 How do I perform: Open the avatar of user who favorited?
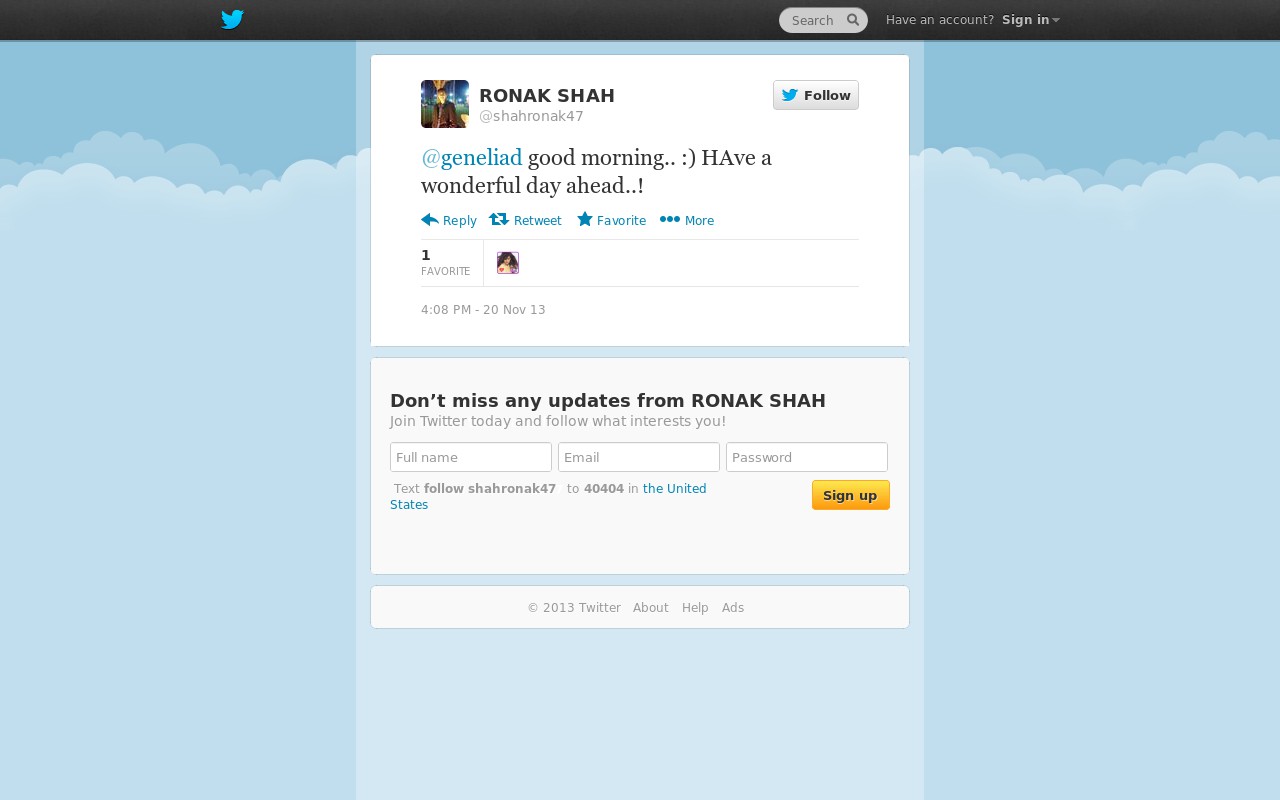point(508,263)
